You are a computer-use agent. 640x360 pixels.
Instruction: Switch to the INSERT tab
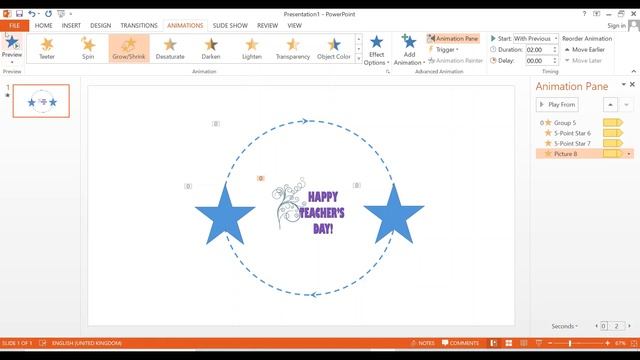coord(71,26)
